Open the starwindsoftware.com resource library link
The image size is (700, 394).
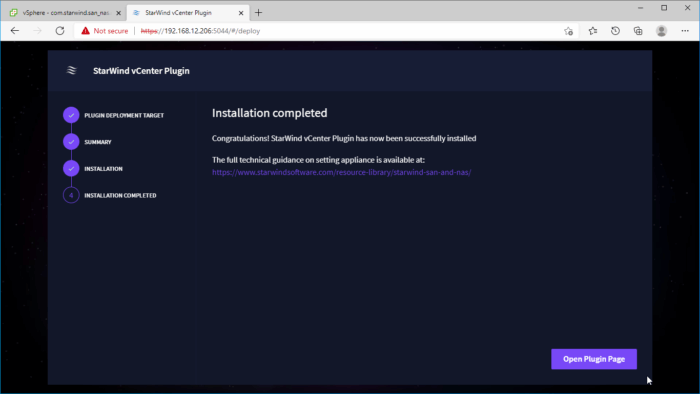point(342,172)
